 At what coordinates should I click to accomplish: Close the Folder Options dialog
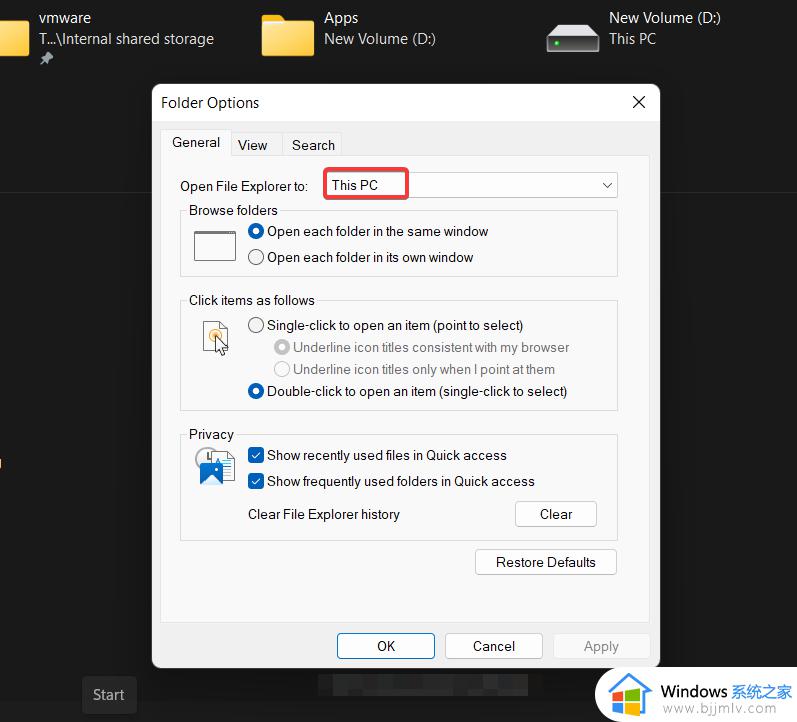click(638, 102)
